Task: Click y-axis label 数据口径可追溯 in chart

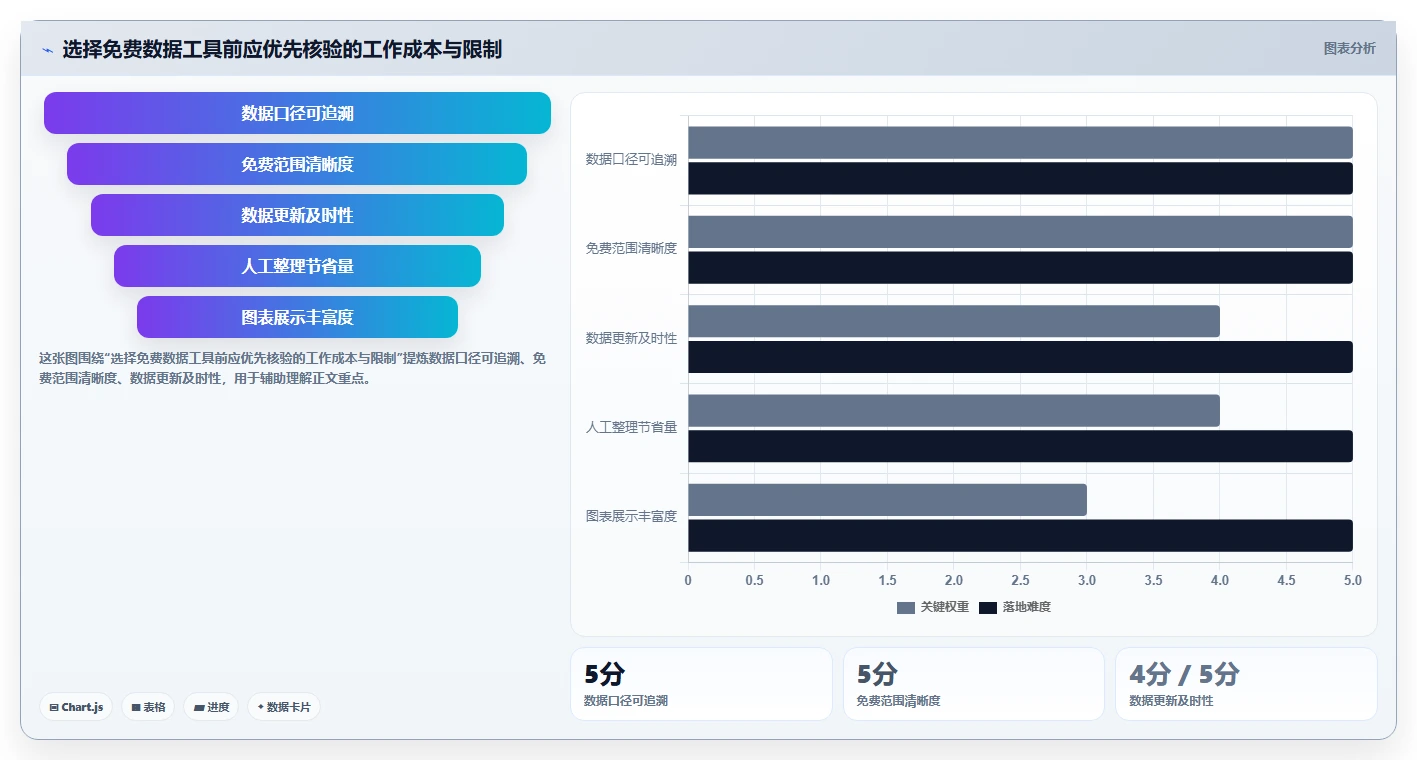Action: click(631, 159)
